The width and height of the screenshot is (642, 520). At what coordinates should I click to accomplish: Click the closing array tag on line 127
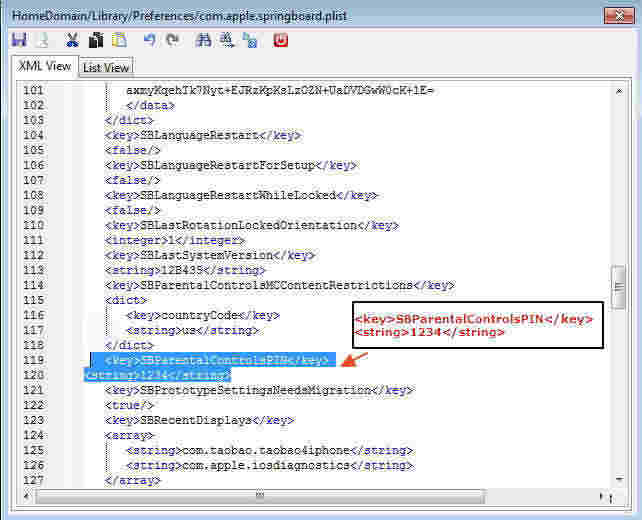[133, 480]
